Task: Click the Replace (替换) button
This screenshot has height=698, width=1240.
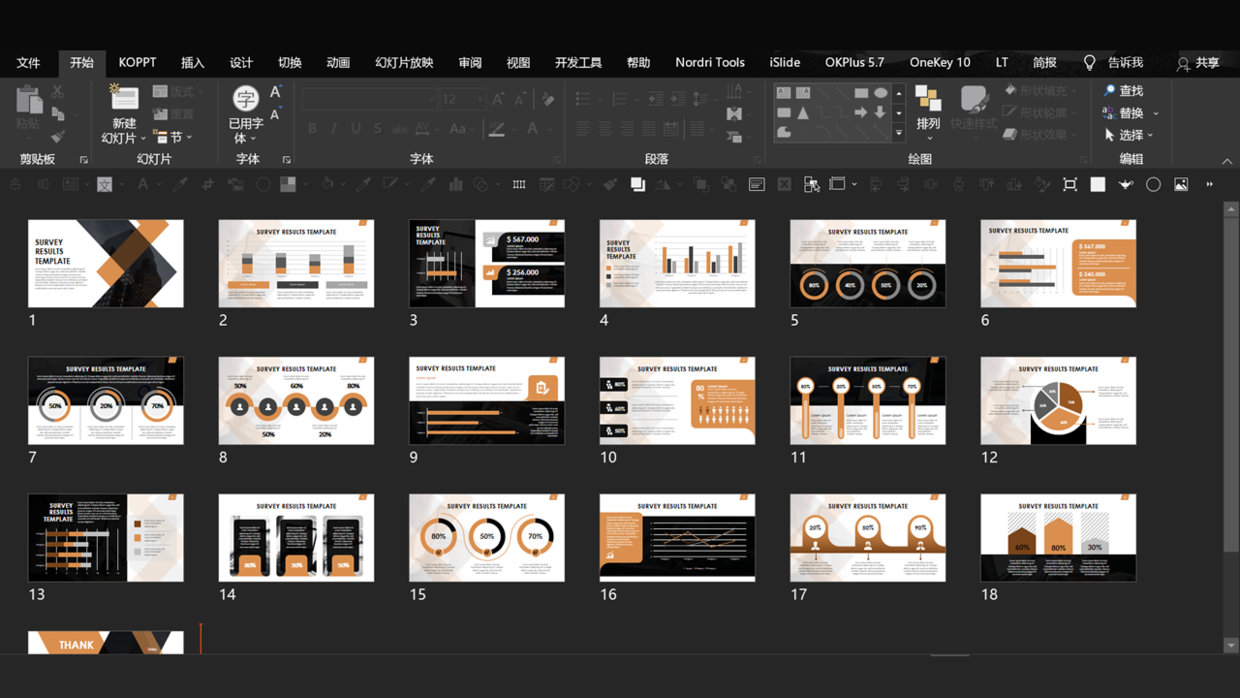Action: pyautogui.click(x=1130, y=113)
